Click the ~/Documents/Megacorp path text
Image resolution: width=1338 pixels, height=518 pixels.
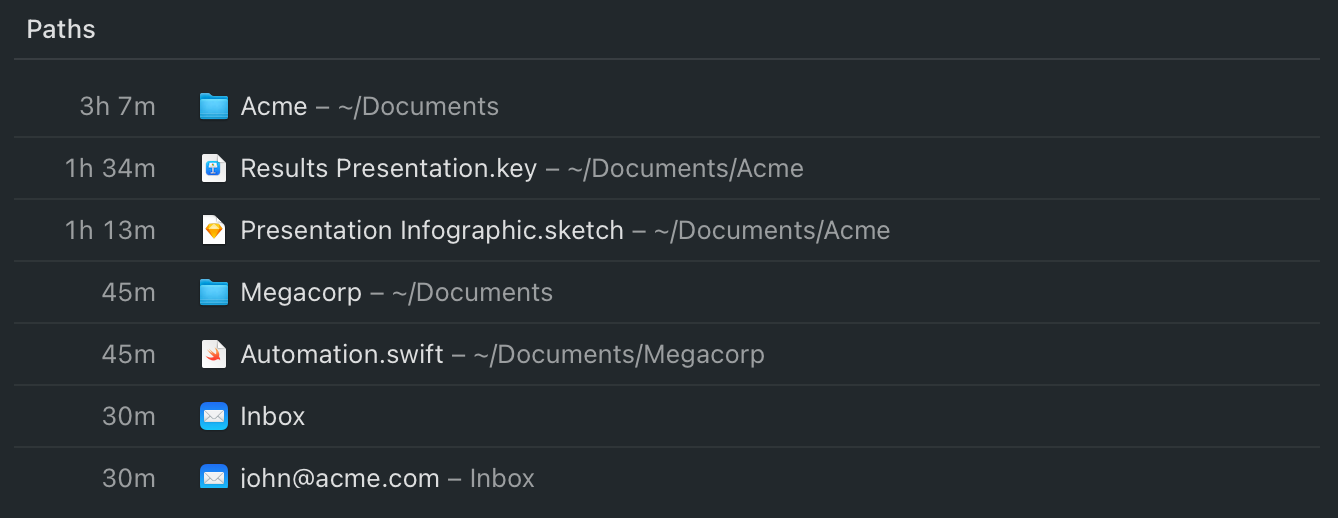619,354
